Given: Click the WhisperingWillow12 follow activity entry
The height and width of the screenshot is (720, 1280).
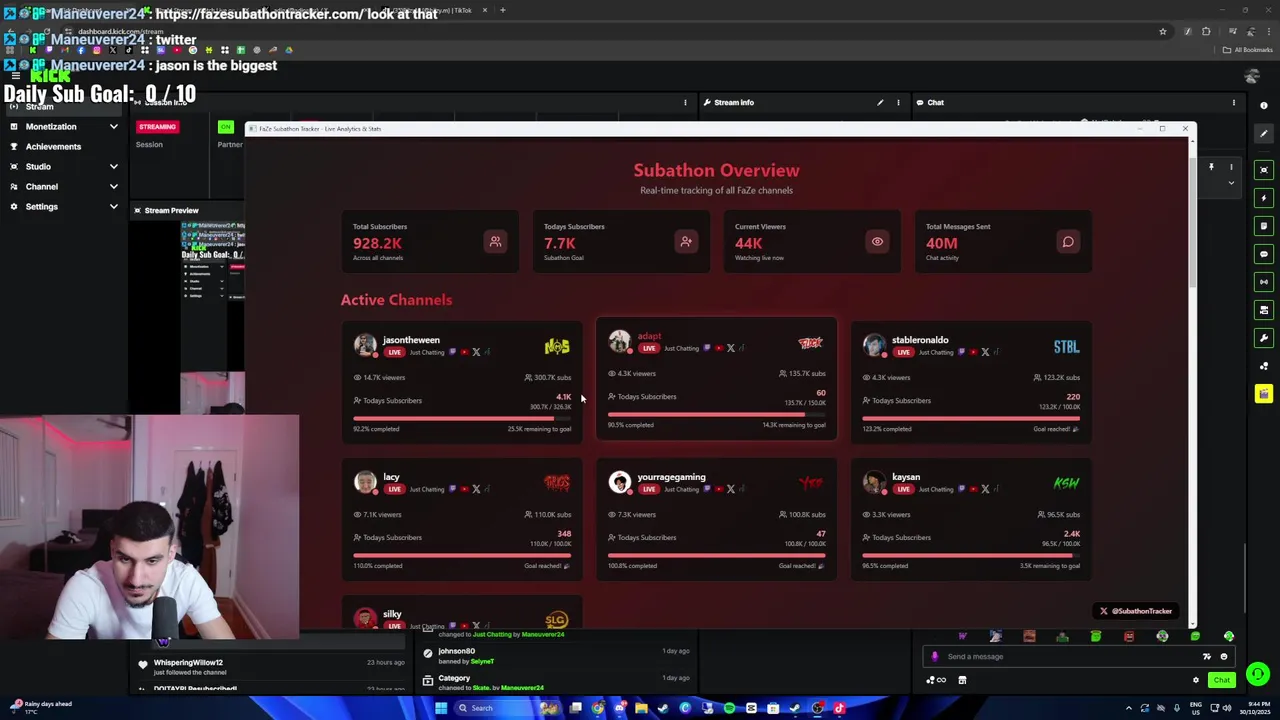Looking at the screenshot, I should [271, 667].
